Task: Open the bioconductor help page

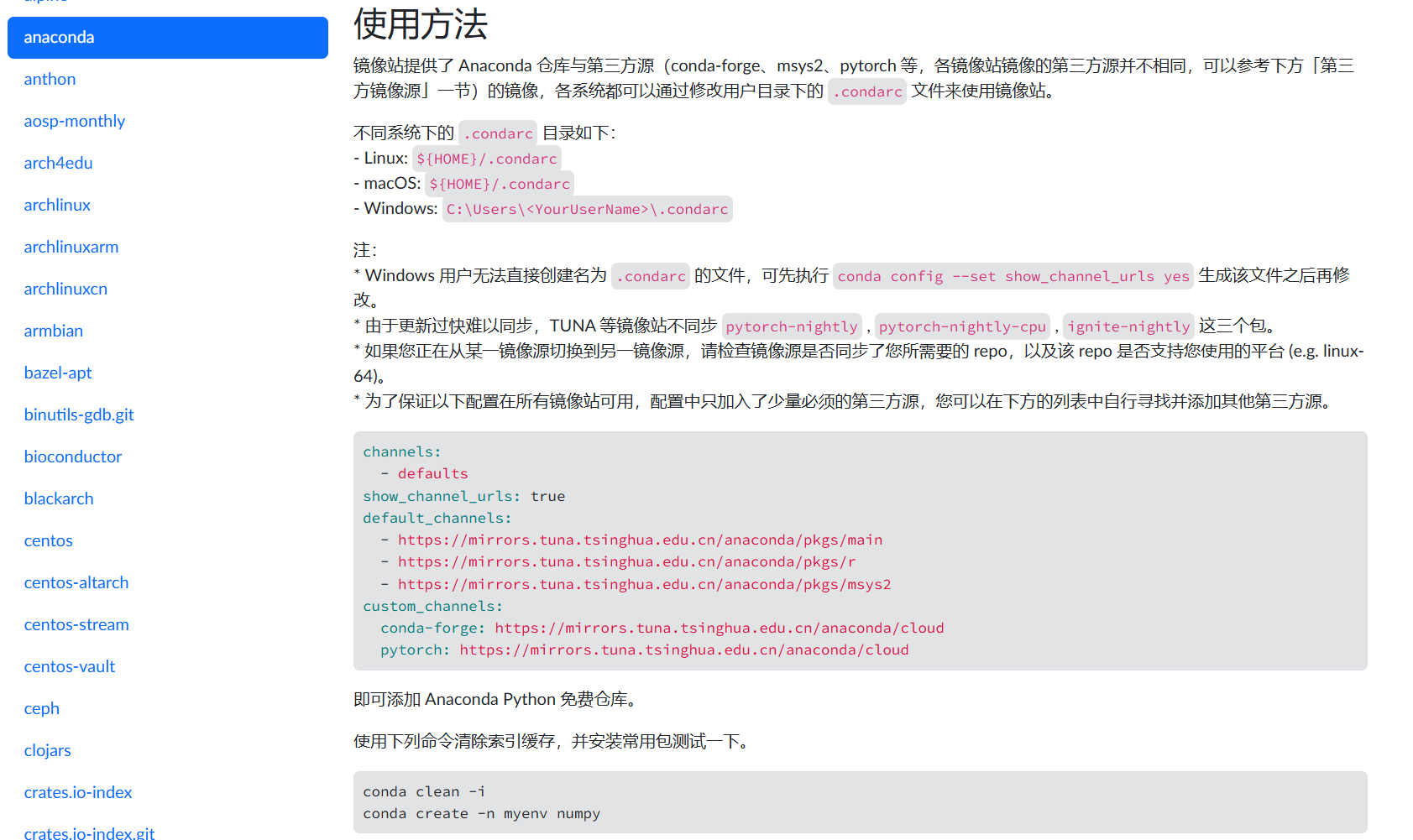Action: coord(73,457)
